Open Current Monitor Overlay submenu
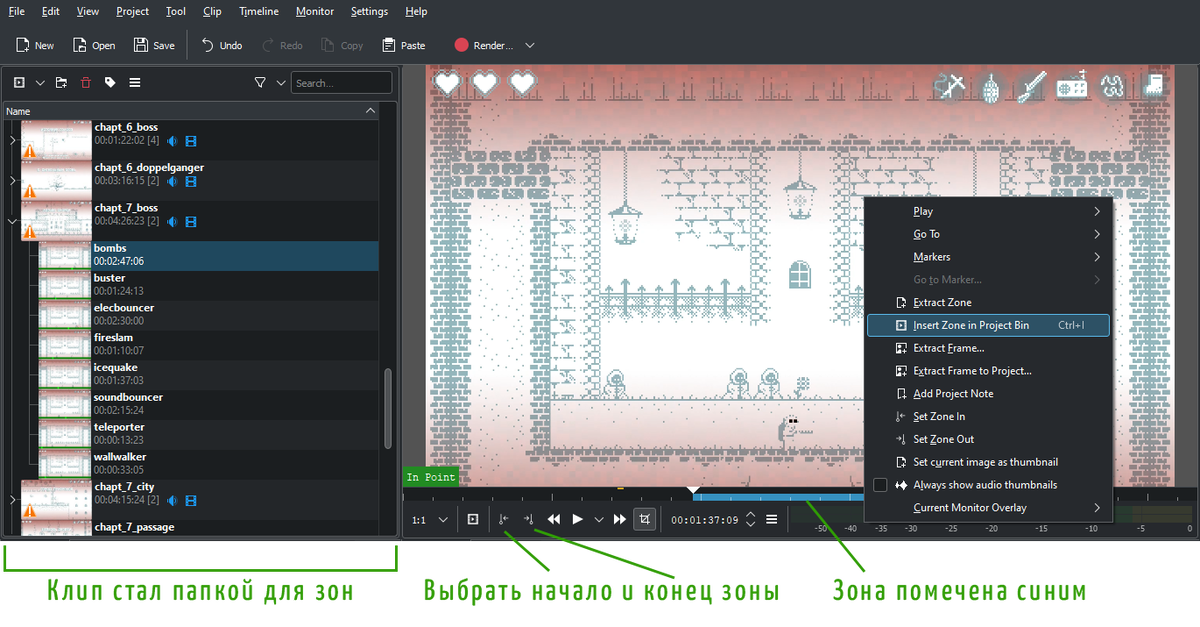Screen dimensions: 1200x627 pyautogui.click(x=988, y=508)
